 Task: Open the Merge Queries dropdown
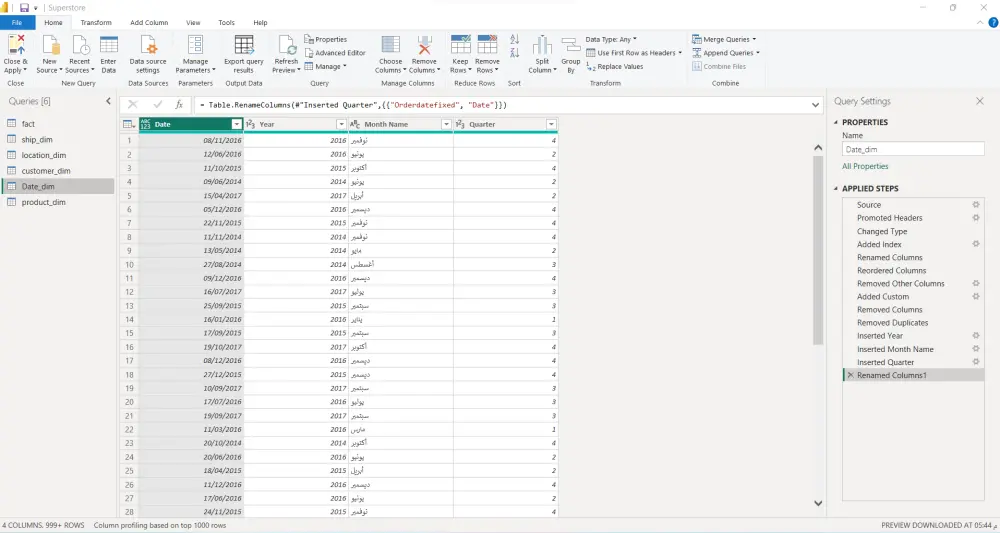pos(724,40)
